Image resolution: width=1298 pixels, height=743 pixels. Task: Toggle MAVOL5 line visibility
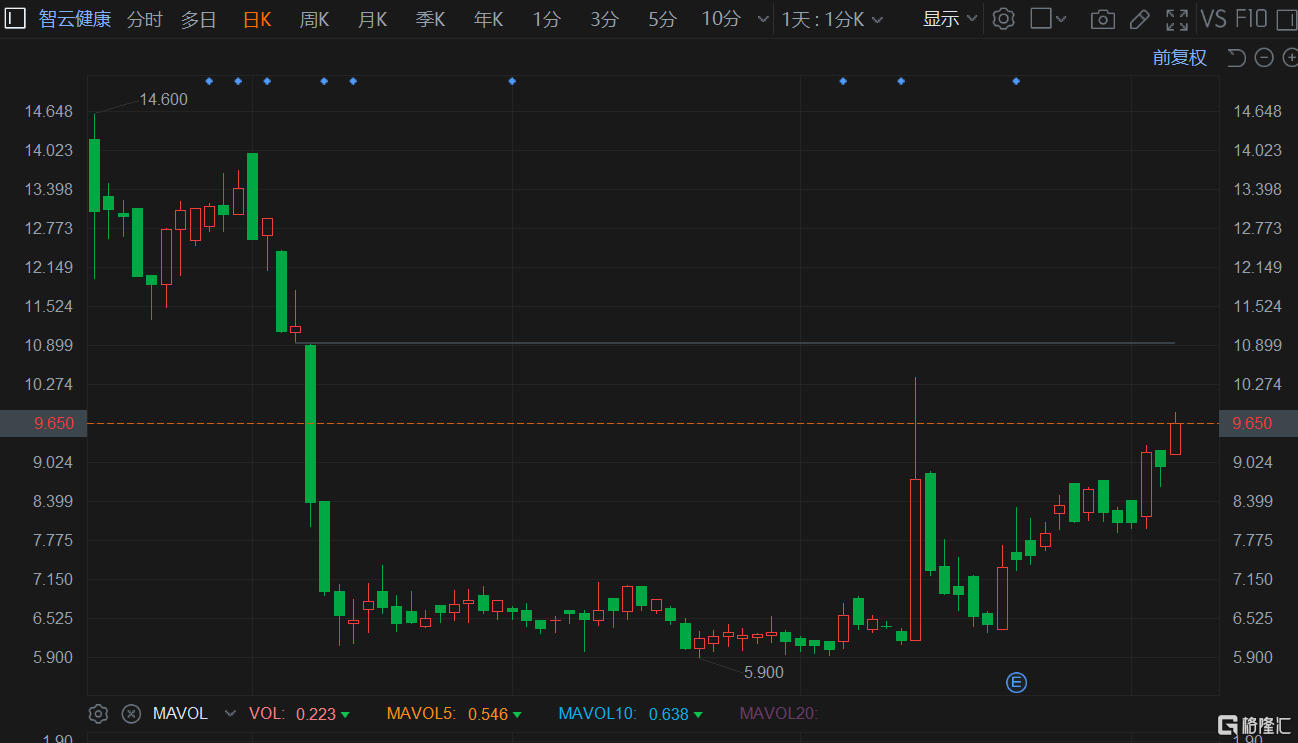tap(422, 714)
